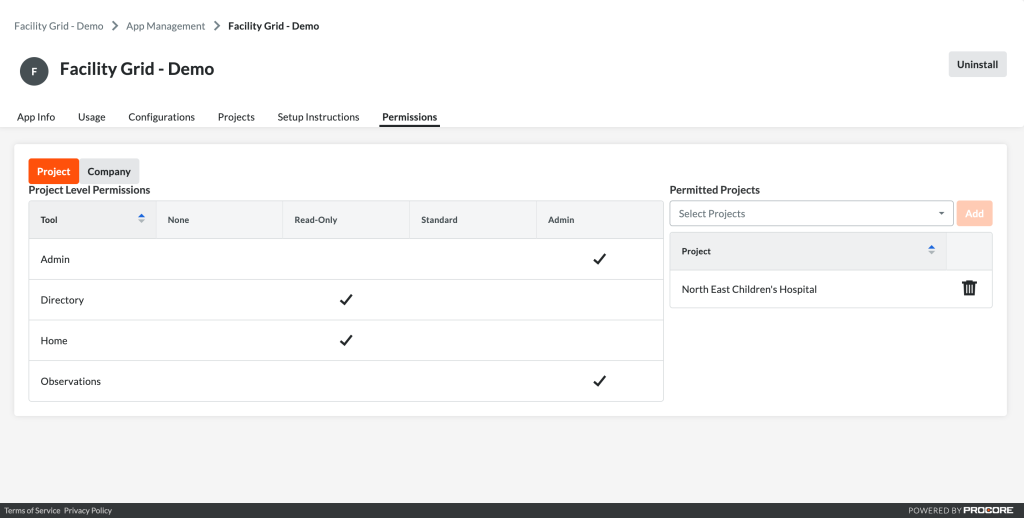Click the Select Projects dropdown arrow
The image size is (1024, 518).
point(941,214)
